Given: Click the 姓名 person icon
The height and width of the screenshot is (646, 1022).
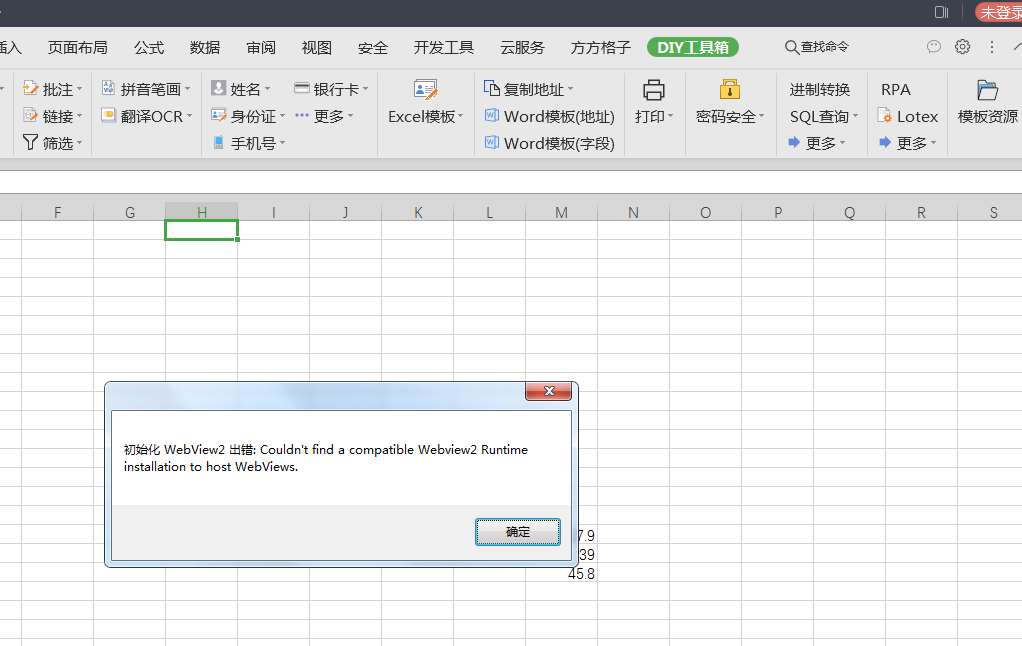Looking at the screenshot, I should [219, 88].
